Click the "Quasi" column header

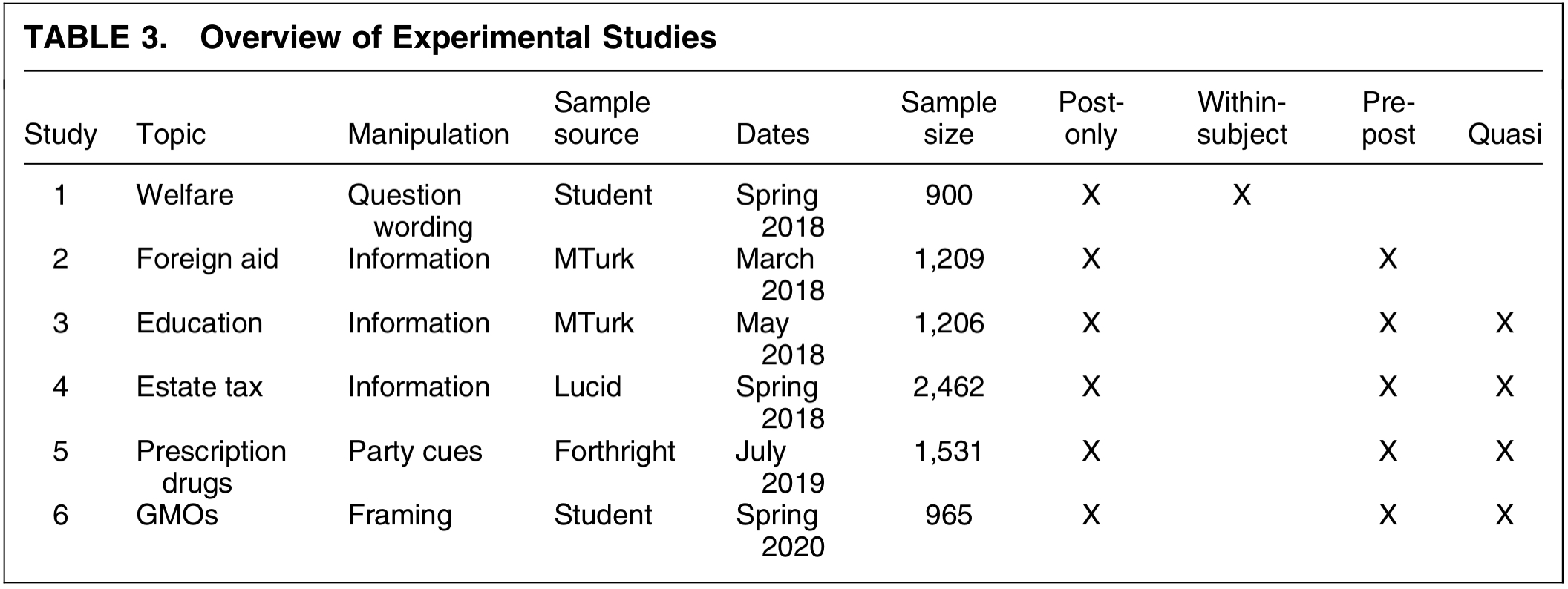tap(1504, 134)
